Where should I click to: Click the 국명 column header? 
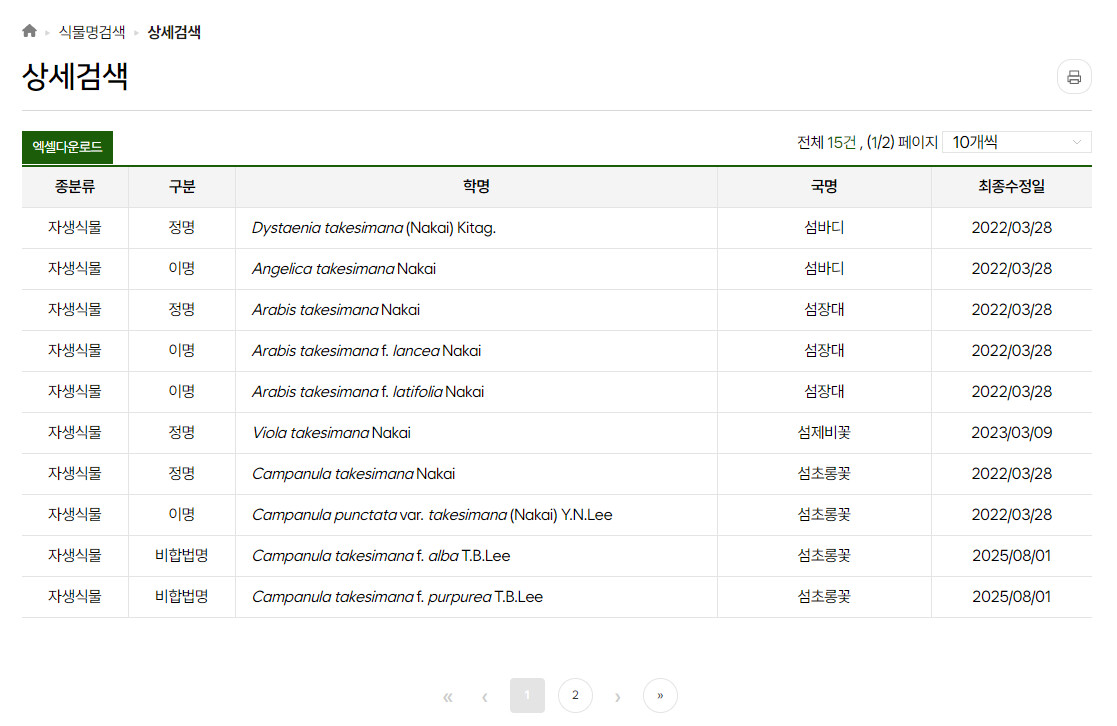pos(823,187)
